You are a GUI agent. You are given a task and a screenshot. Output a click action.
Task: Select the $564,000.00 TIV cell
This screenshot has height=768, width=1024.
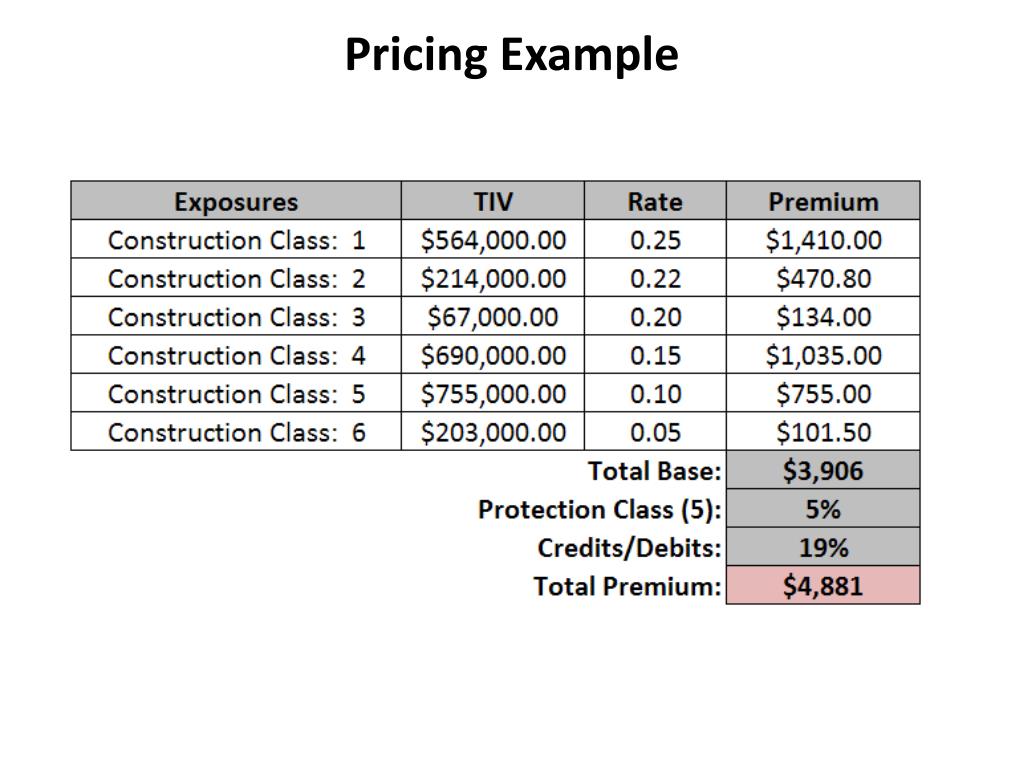click(x=492, y=239)
